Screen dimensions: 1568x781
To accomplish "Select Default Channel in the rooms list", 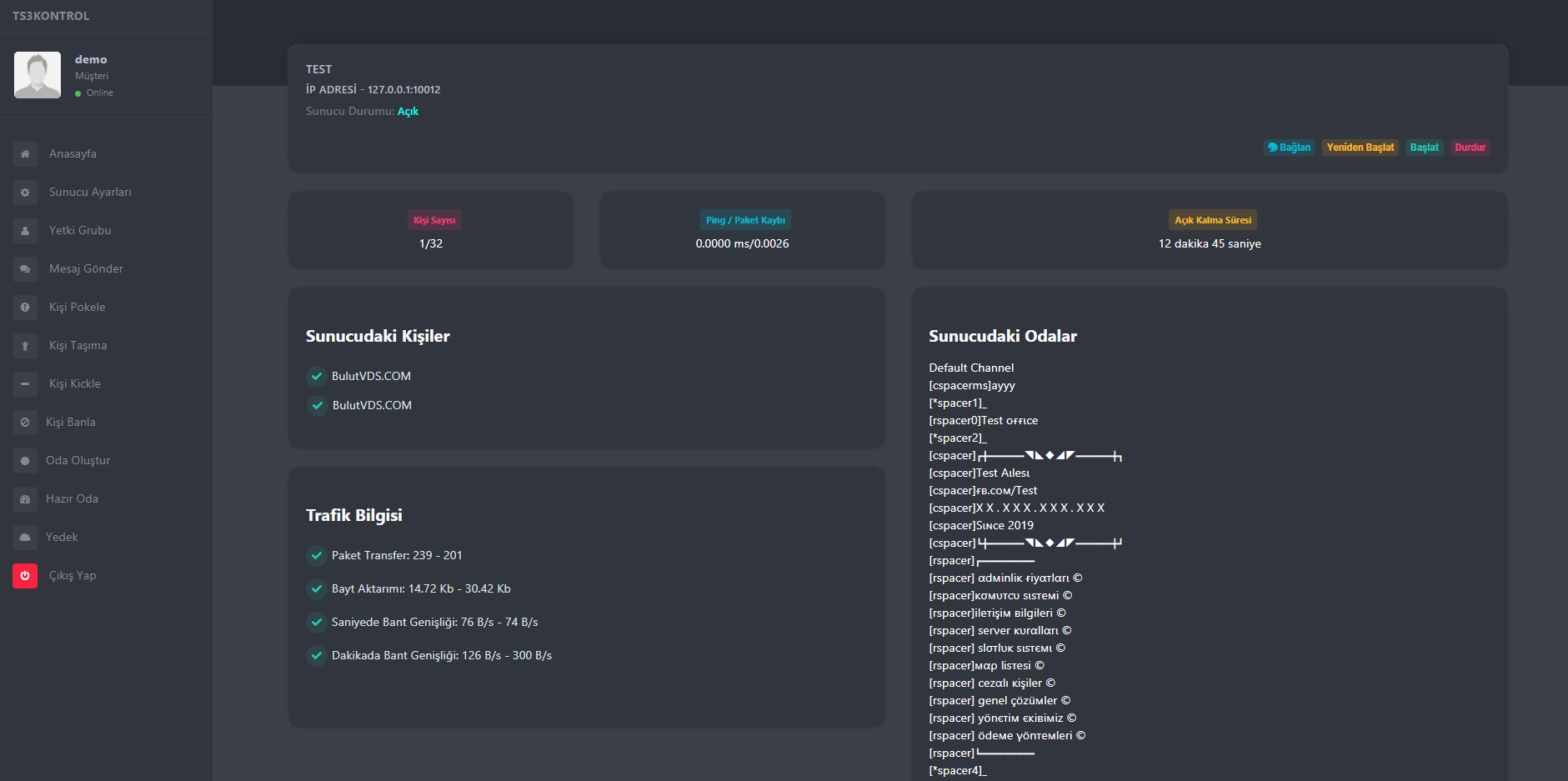I will [x=971, y=368].
